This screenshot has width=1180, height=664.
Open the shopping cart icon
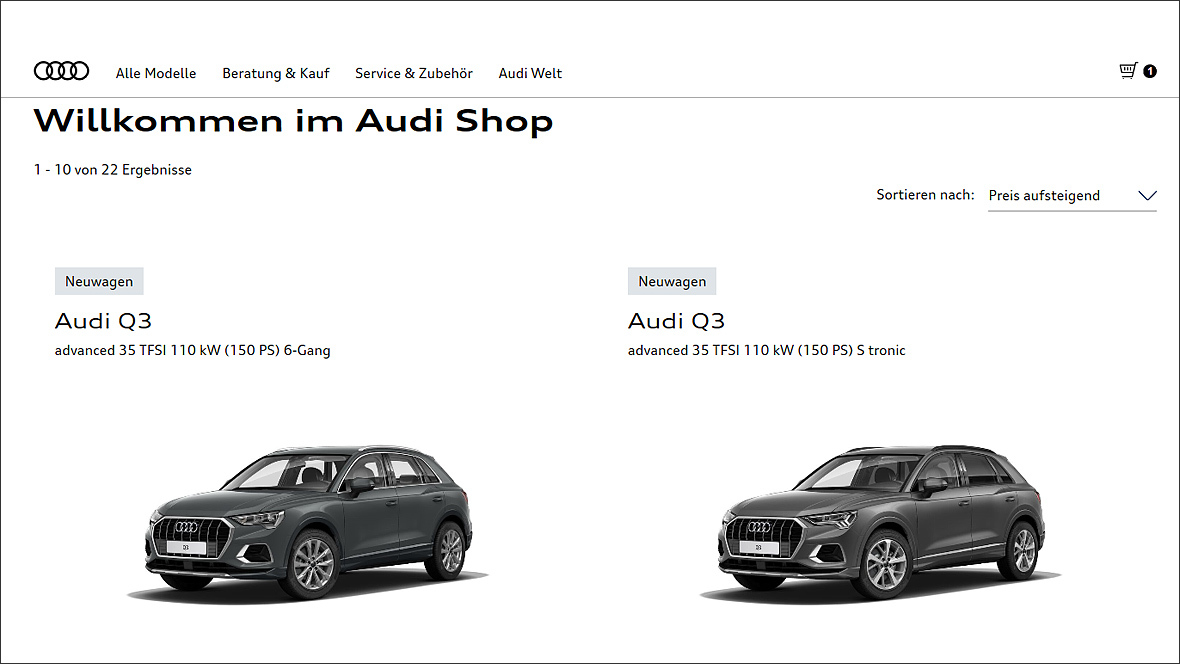(1128, 71)
